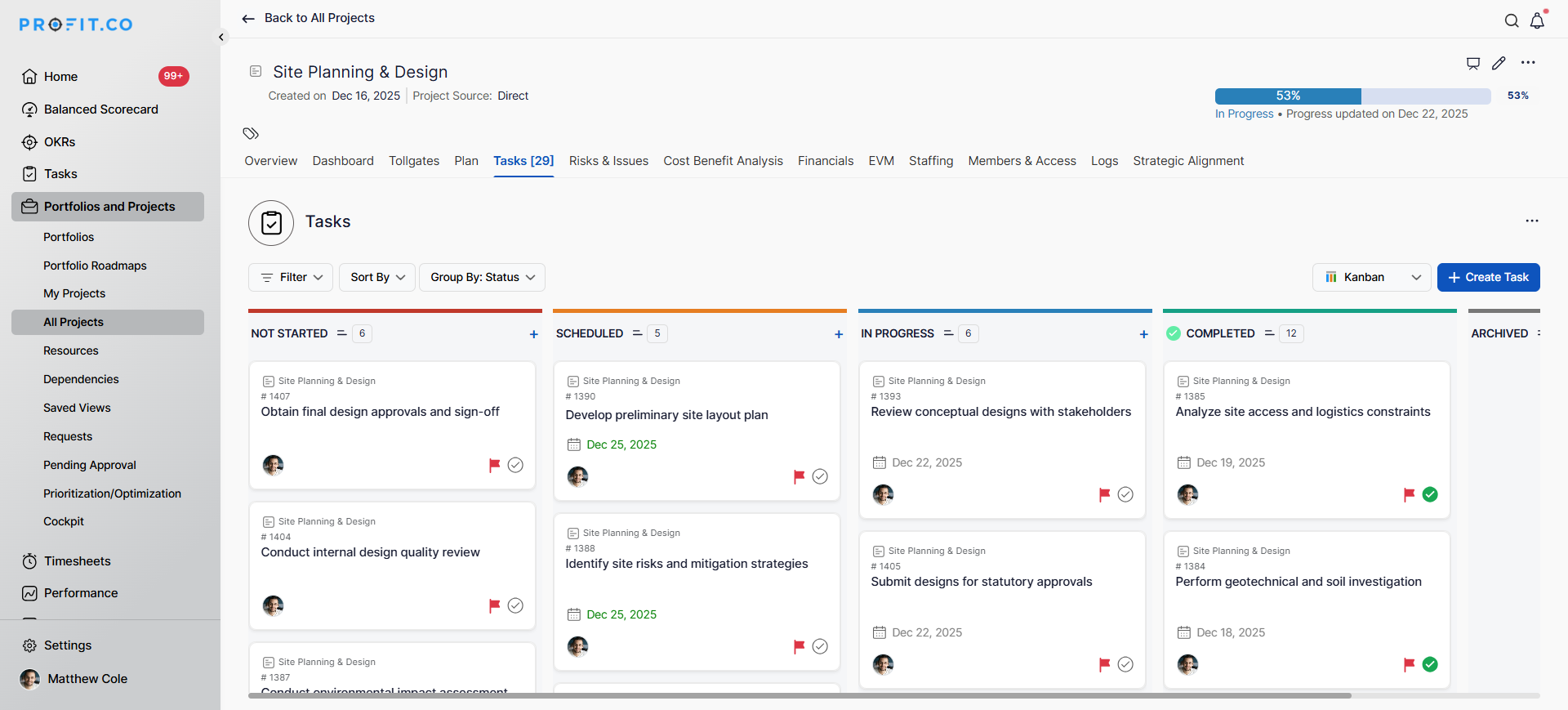1568x710 pixels.
Task: Click the Create Task button
Action: (1488, 277)
